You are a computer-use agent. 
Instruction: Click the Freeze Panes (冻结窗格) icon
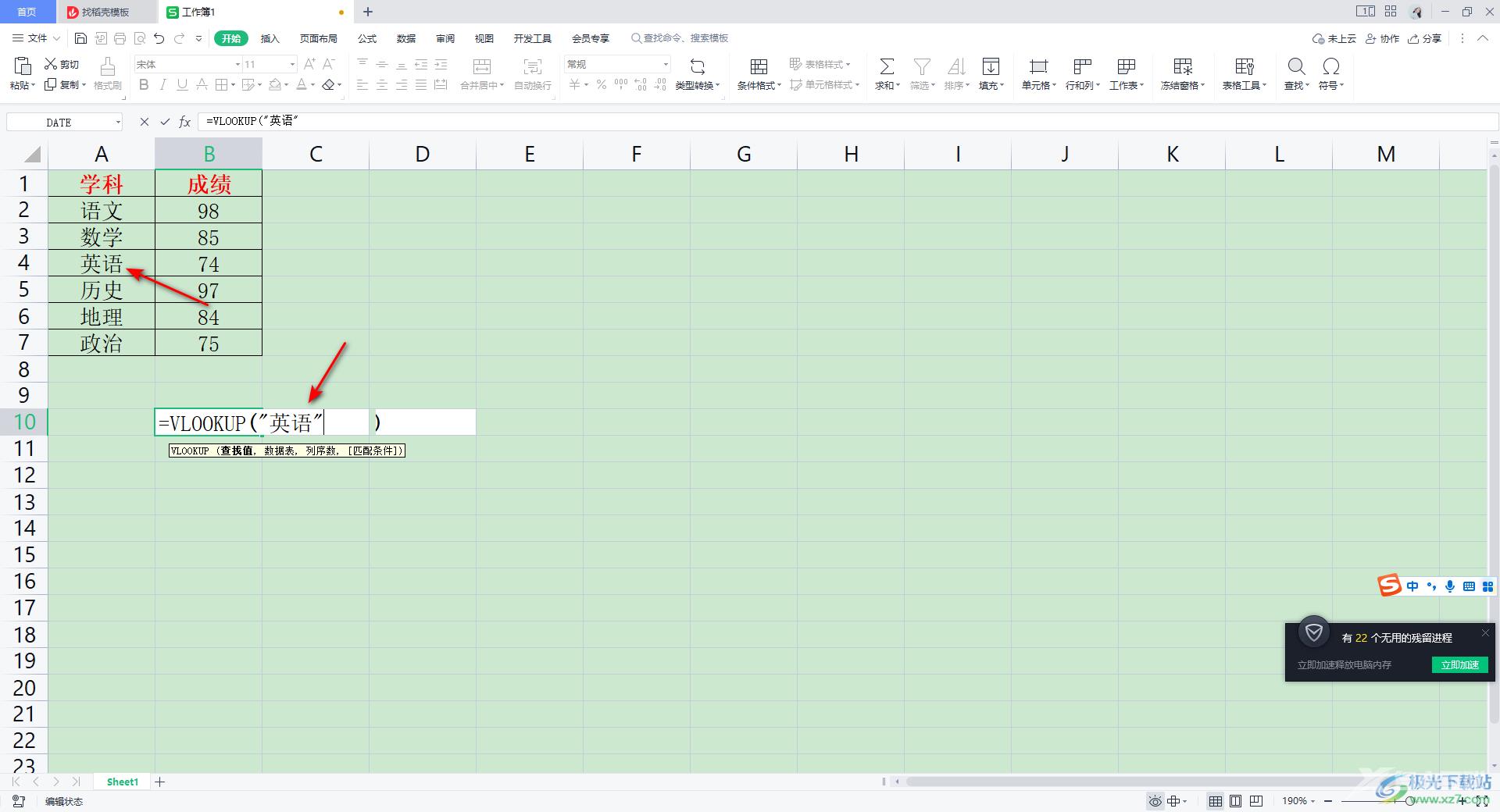[x=1183, y=66]
